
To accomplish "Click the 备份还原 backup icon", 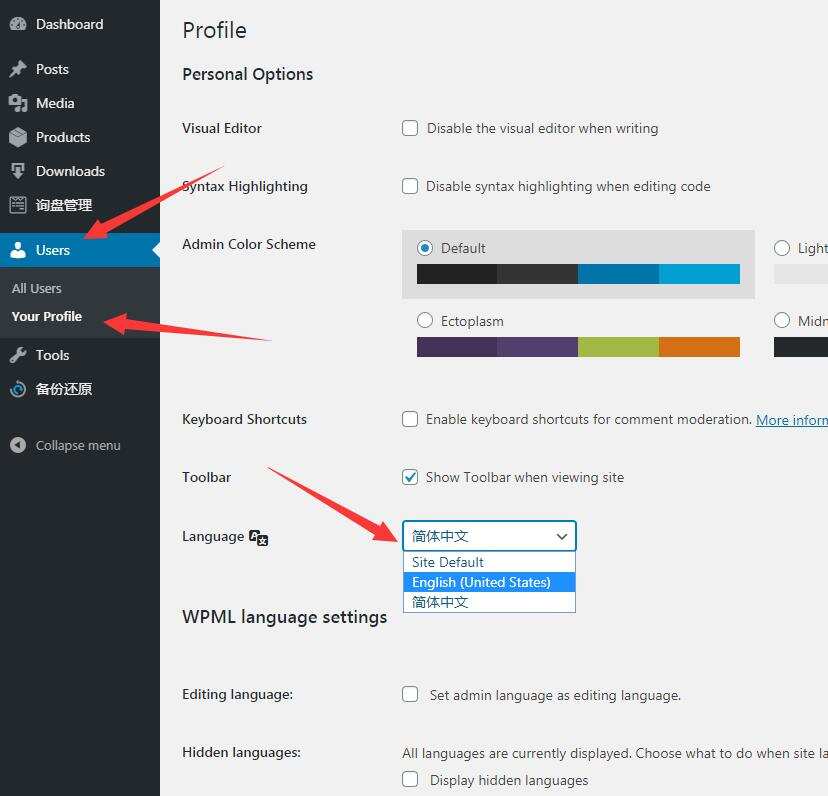I will 18,389.
